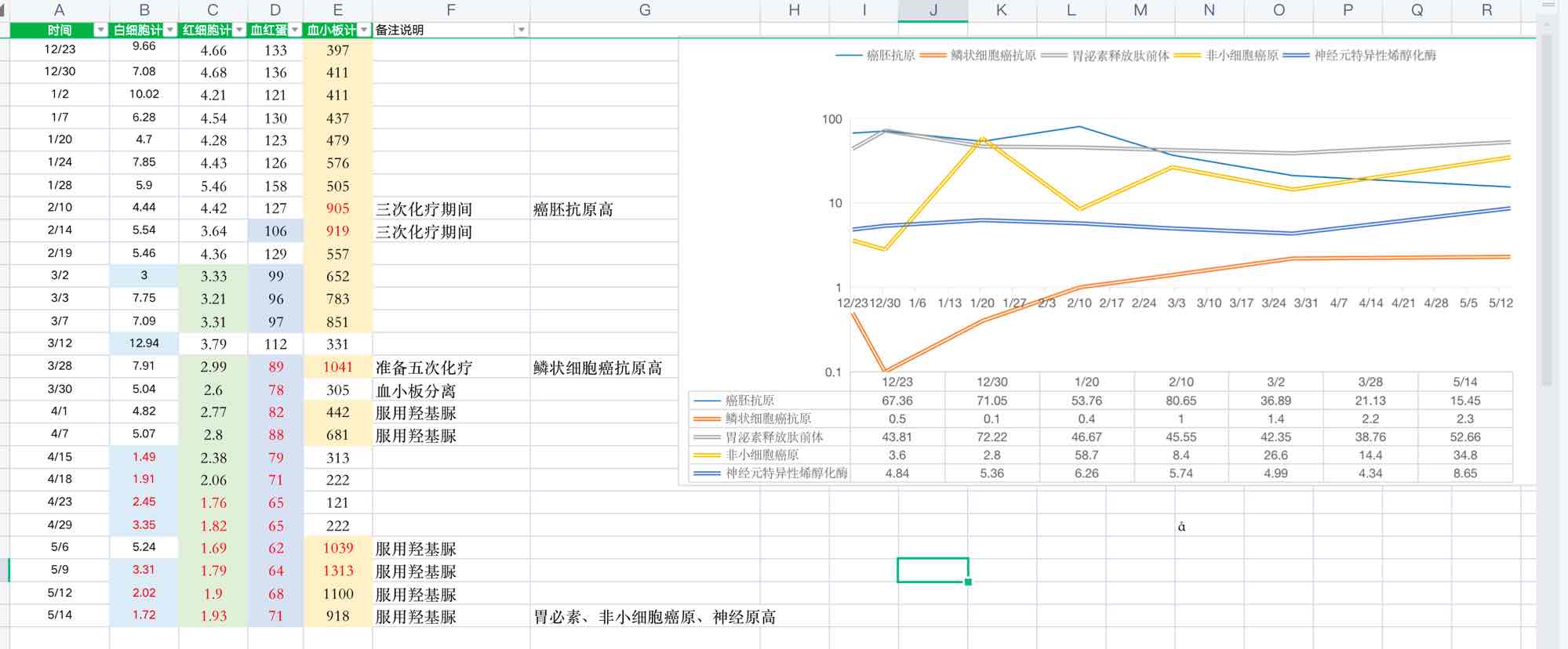Screen dimensions: 1568x649
Task: Click the fill handle of the selected cell
Action: click(x=968, y=582)
